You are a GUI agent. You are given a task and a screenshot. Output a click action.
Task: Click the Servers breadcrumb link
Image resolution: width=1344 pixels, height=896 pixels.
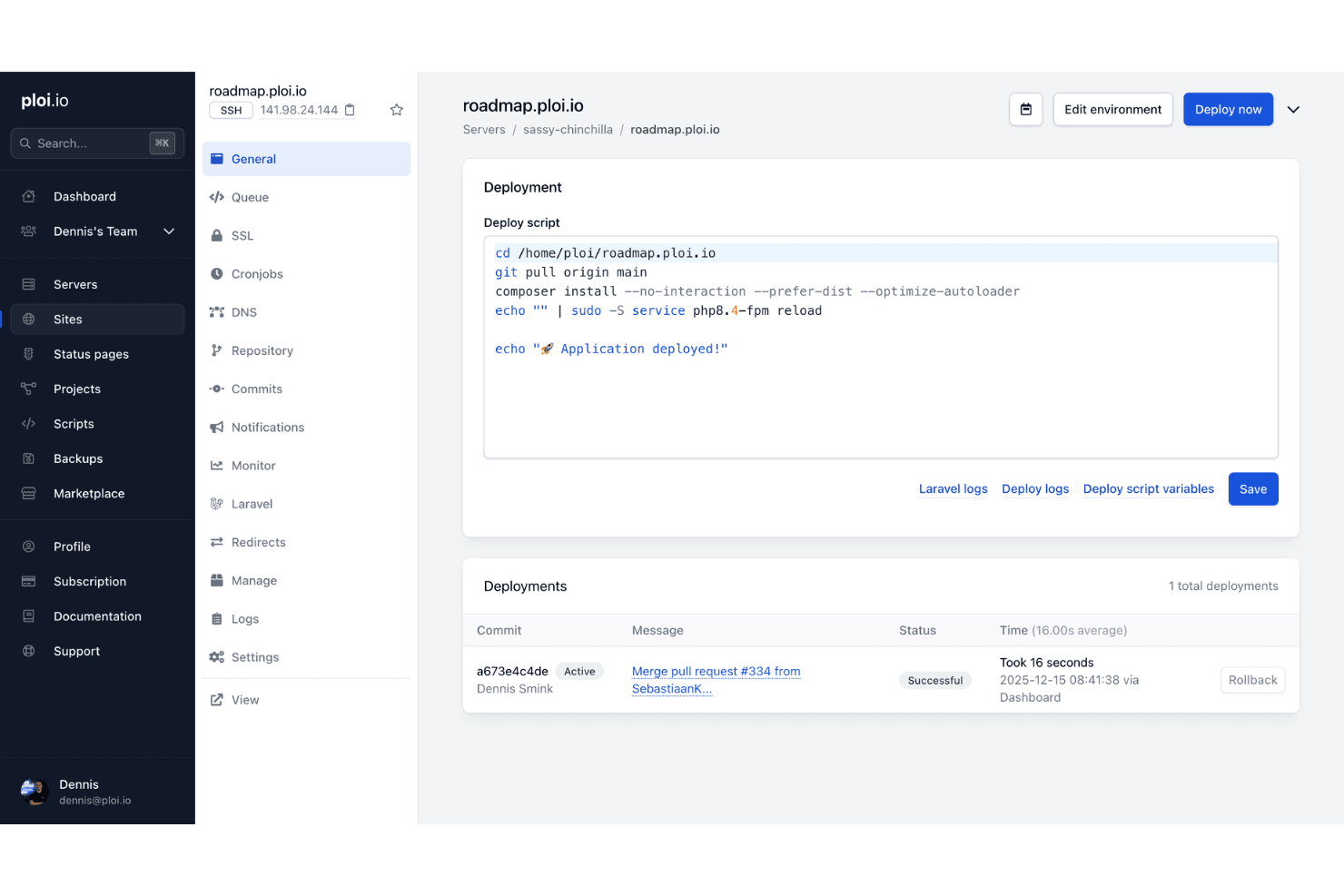(484, 130)
